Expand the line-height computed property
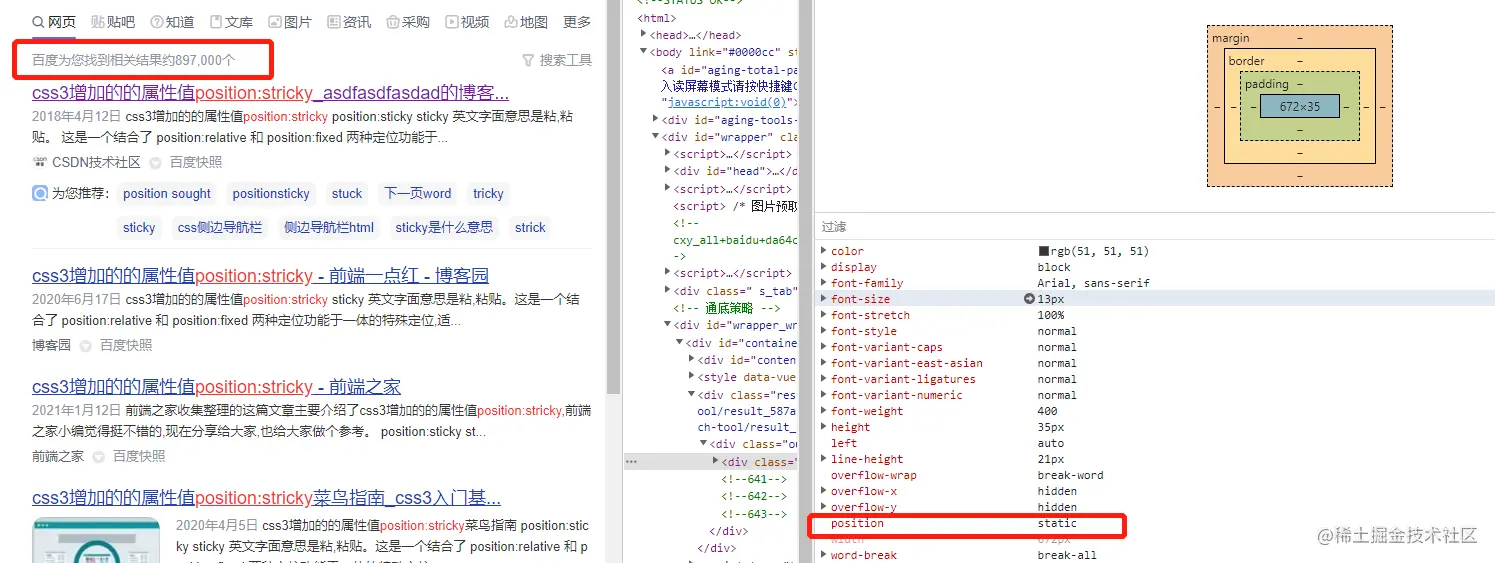1495x563 pixels. point(824,459)
